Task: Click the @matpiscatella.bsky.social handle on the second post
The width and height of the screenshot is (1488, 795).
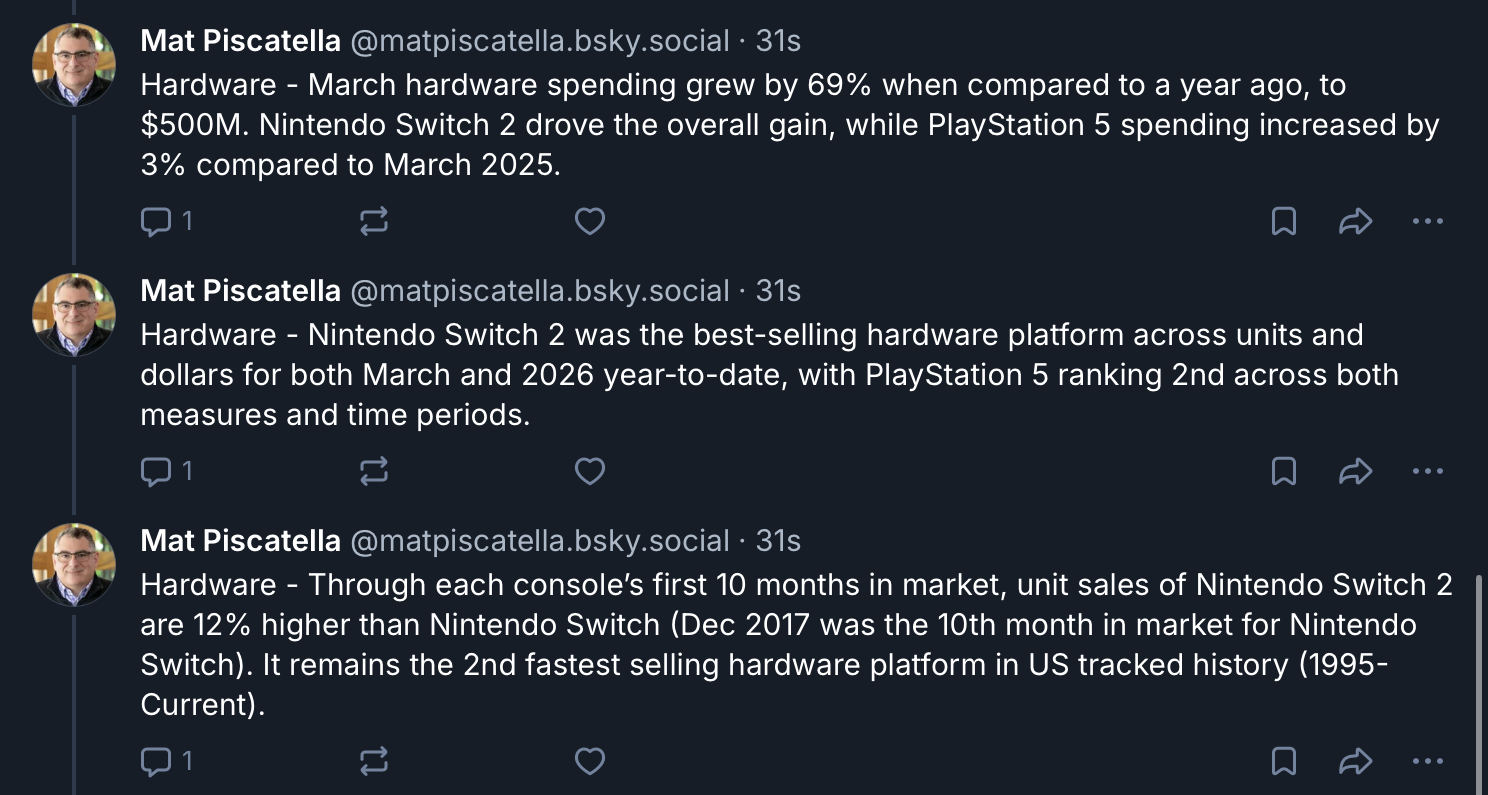Action: pyautogui.click(x=538, y=291)
